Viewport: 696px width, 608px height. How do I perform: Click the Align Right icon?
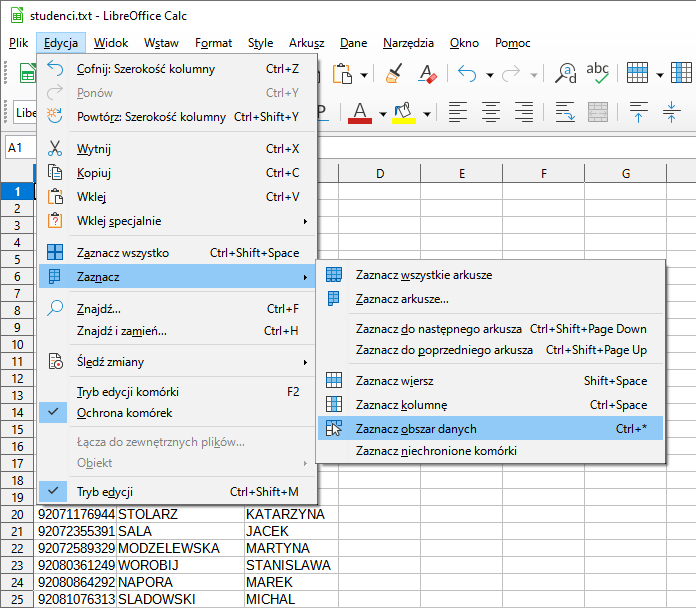(524, 112)
